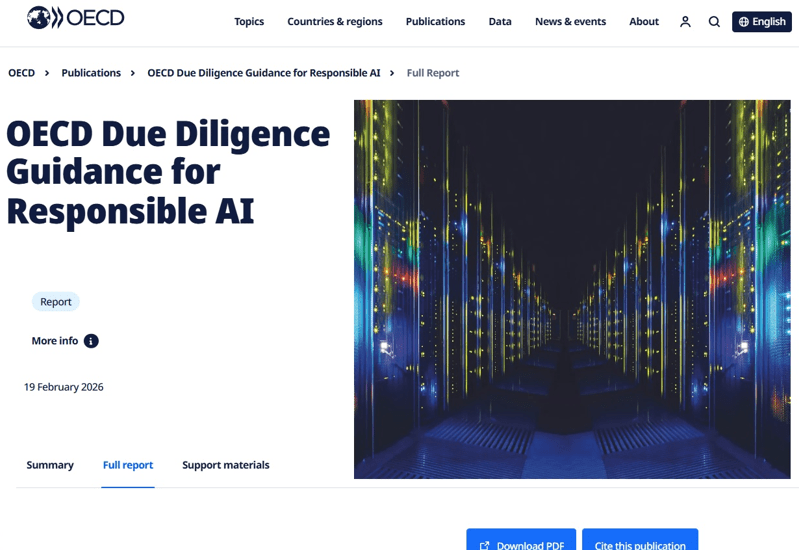Click the More info text
This screenshot has height=550, width=799.
pos(55,341)
